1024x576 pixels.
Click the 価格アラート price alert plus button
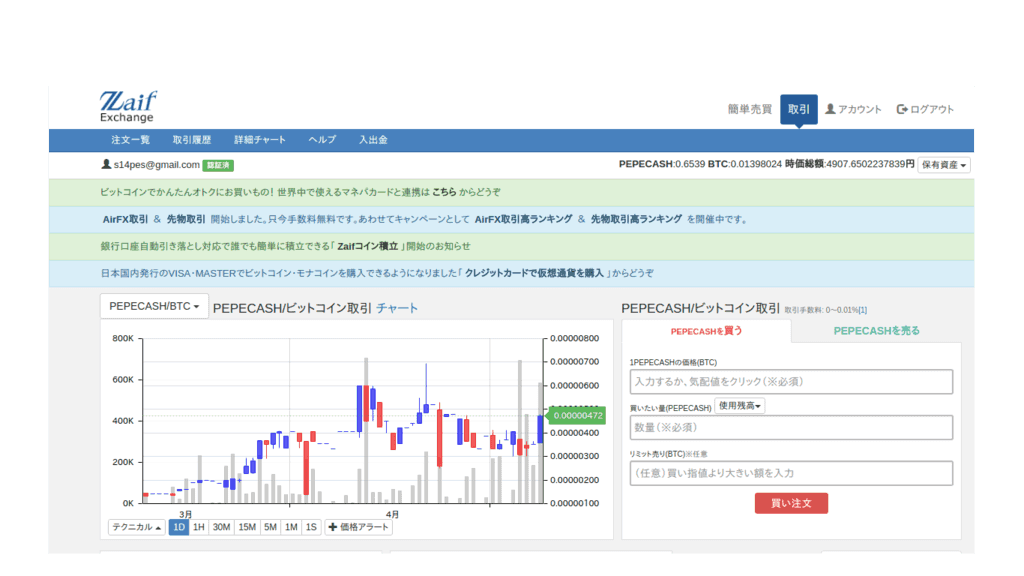[x=358, y=527]
